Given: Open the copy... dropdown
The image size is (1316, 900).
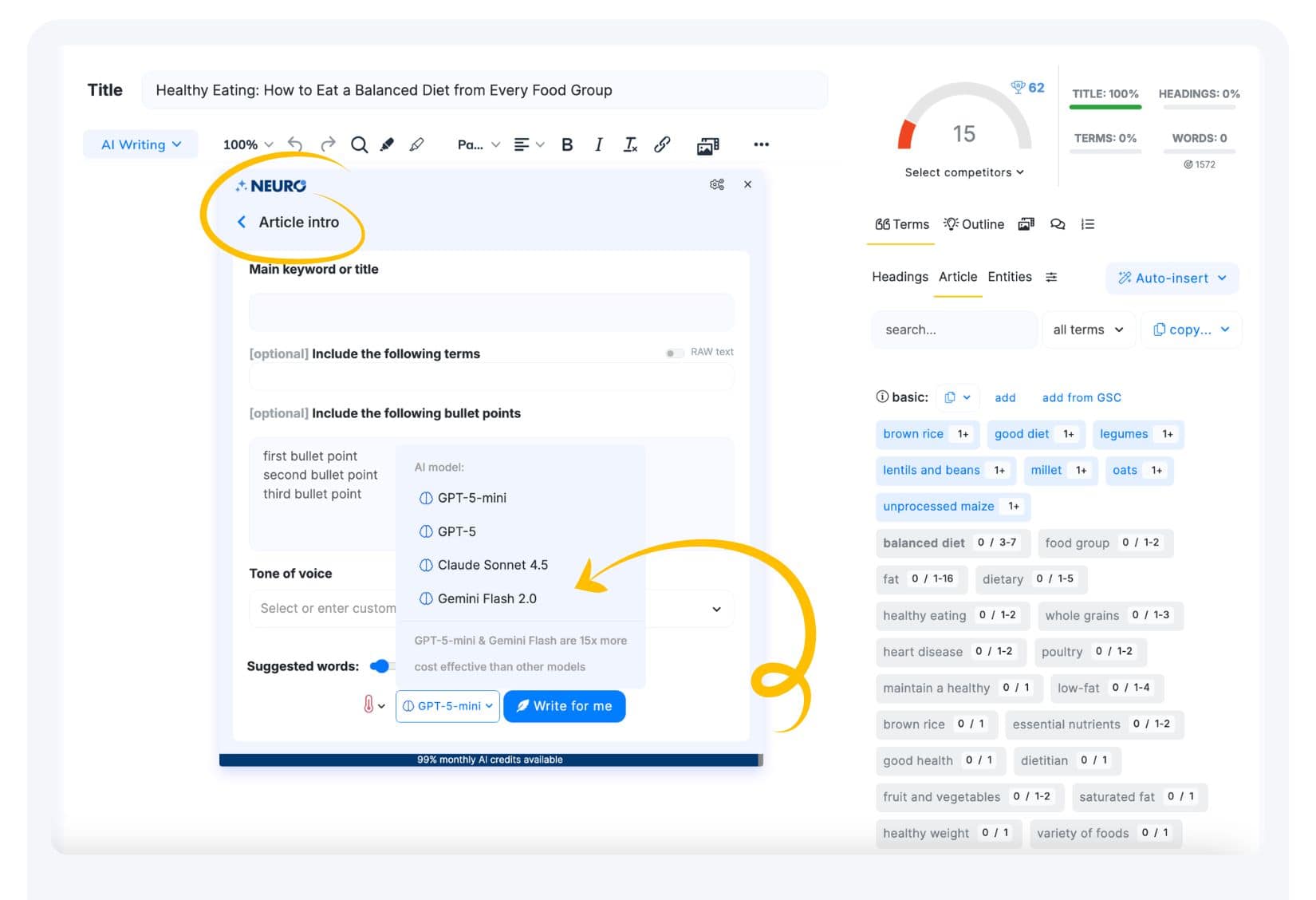Looking at the screenshot, I should click(x=1192, y=330).
